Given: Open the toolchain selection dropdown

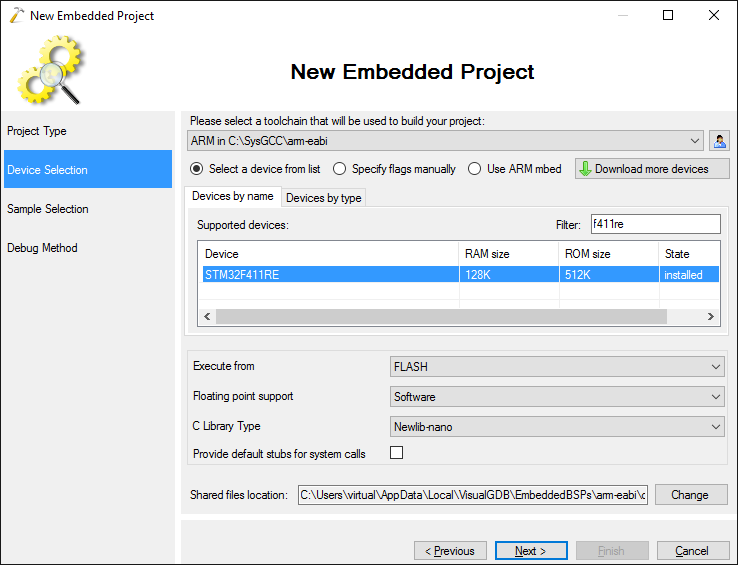Looking at the screenshot, I should coord(445,141).
